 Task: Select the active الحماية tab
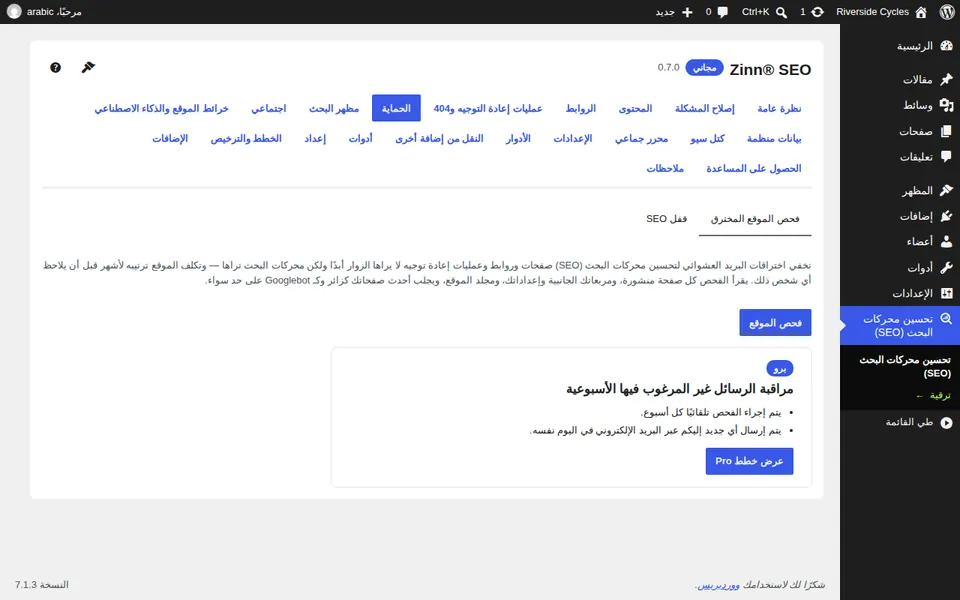pos(396,108)
